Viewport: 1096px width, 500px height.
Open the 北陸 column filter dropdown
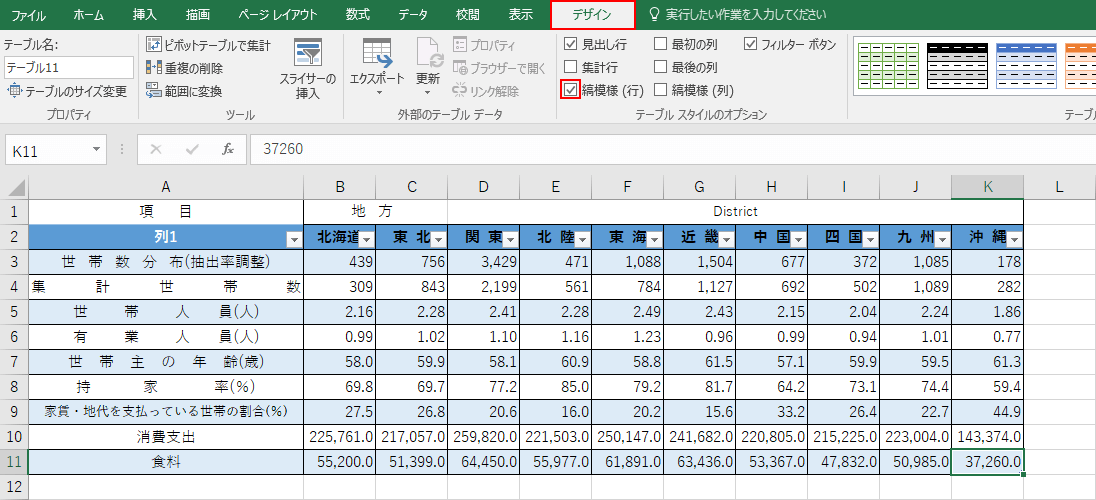(582, 240)
